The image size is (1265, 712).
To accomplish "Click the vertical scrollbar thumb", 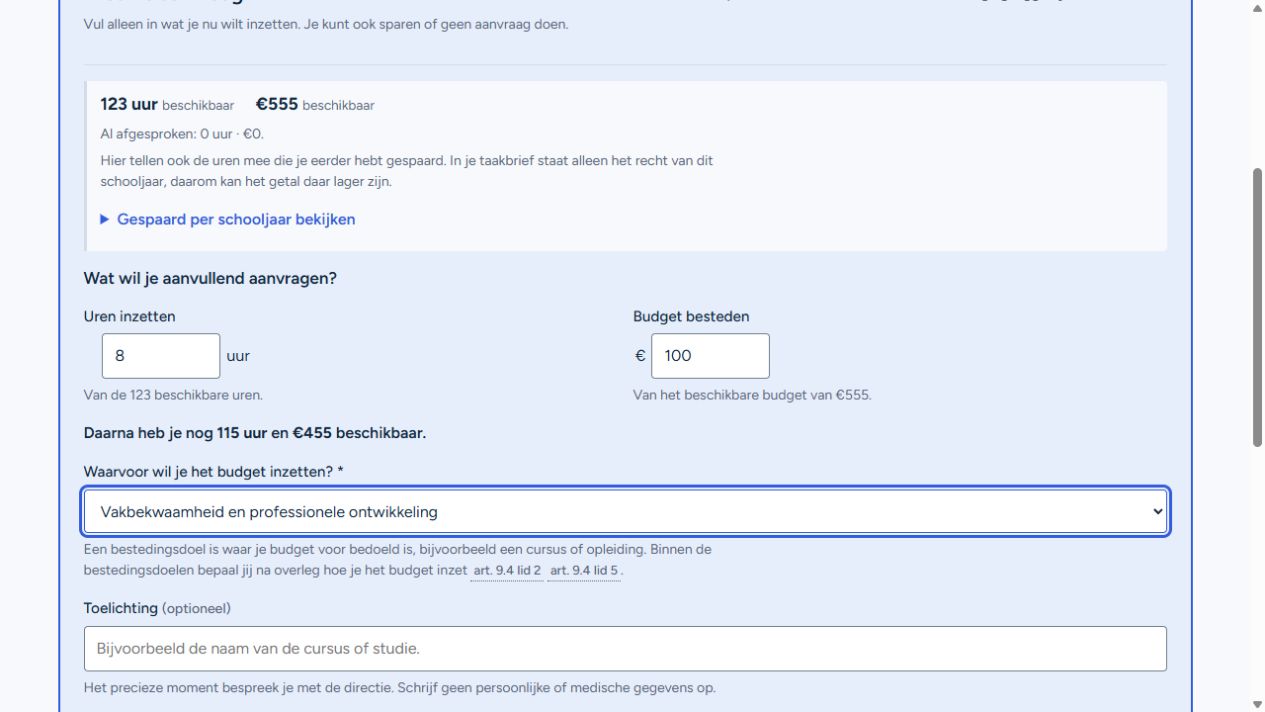I will click(1257, 307).
